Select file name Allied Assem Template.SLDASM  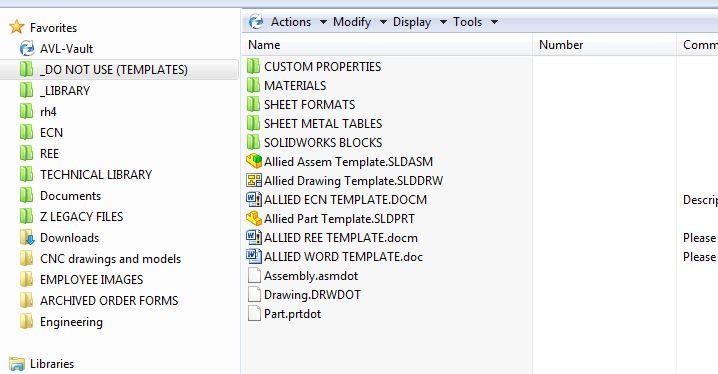click(x=348, y=162)
